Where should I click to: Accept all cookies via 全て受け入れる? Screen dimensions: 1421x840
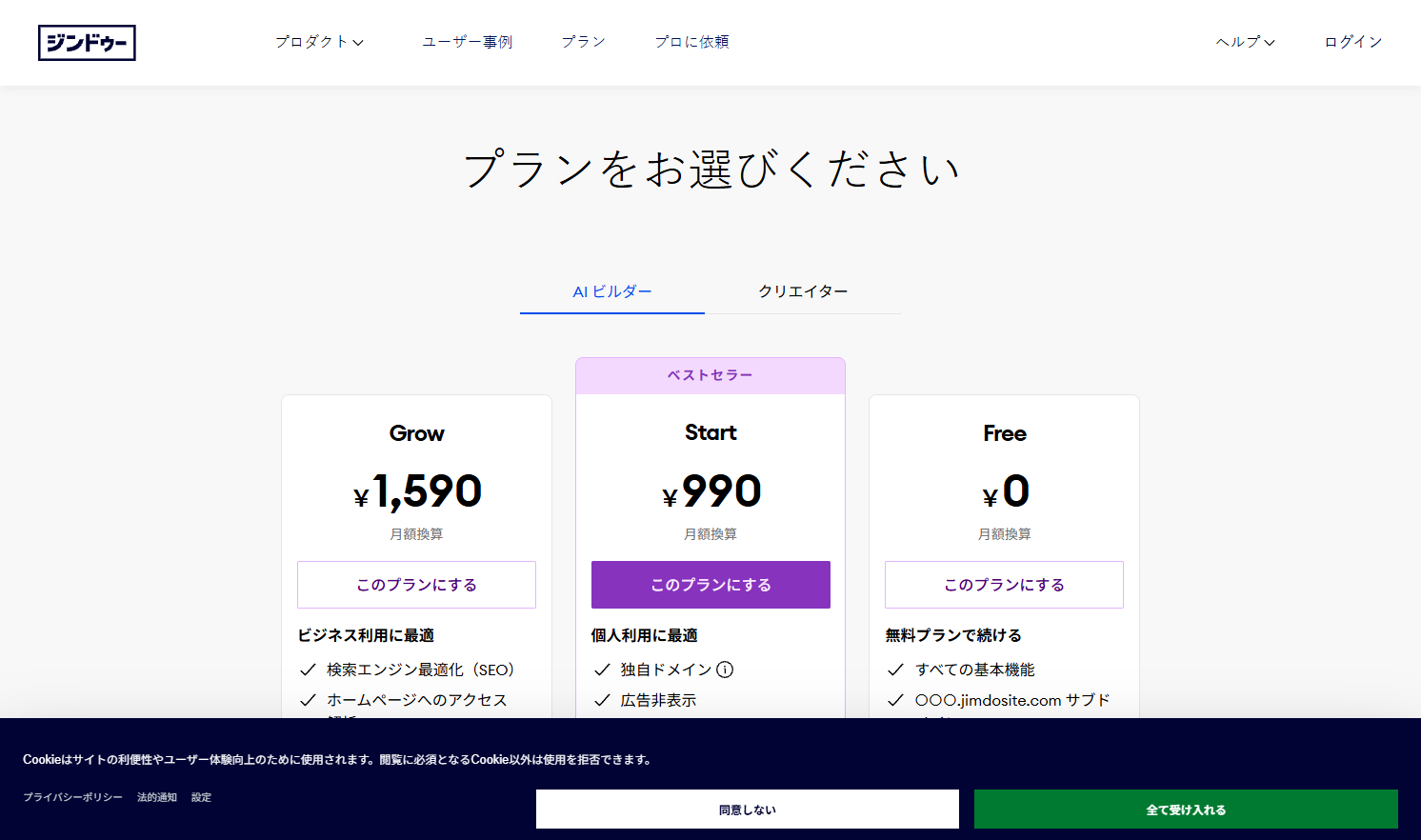pyautogui.click(x=1186, y=809)
